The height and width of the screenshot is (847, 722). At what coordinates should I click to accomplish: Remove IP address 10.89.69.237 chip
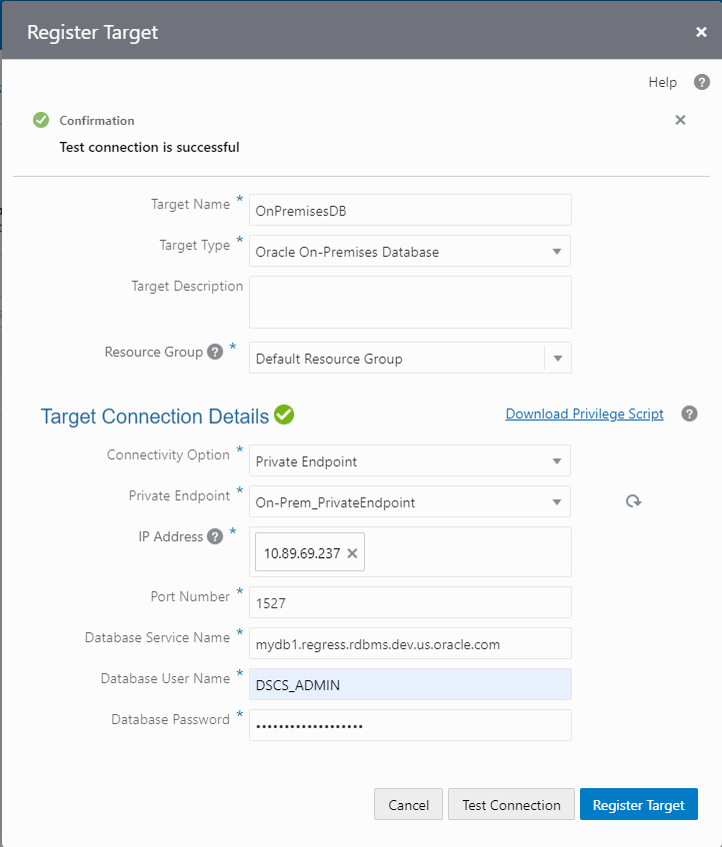[352, 553]
